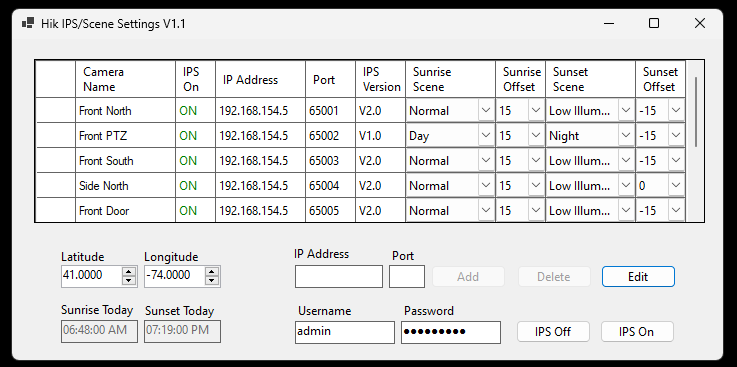Open Sunrise Scene dropdown for Side North
This screenshot has width=737, height=367.
click(486, 186)
